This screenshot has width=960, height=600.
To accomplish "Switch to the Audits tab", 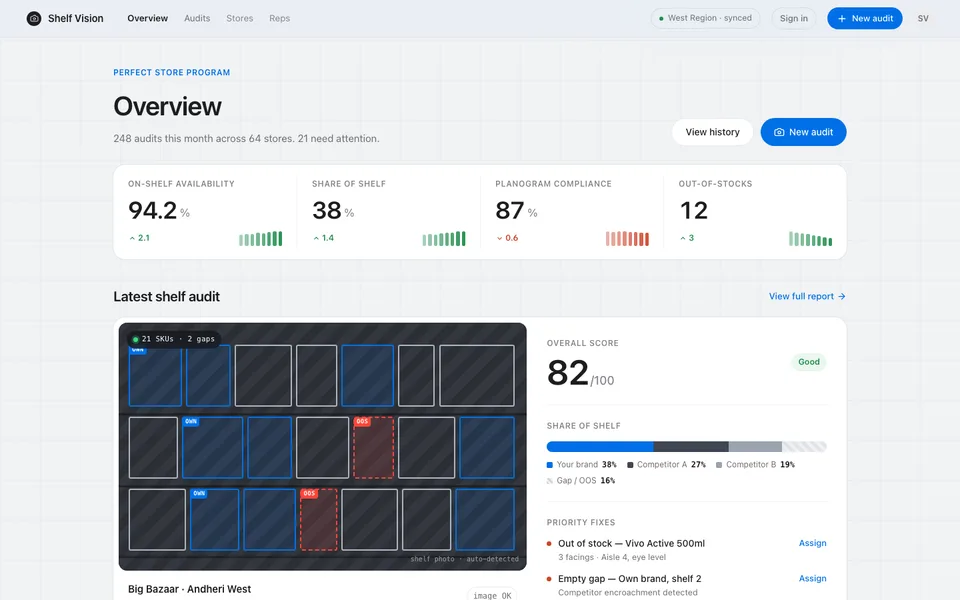I will coord(197,18).
